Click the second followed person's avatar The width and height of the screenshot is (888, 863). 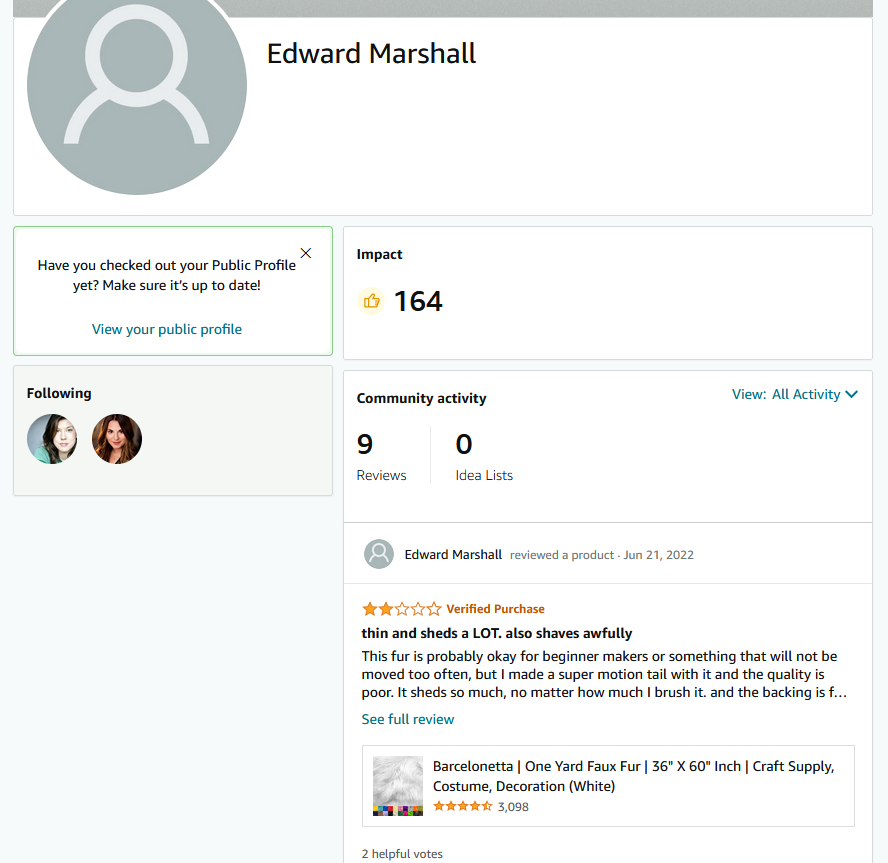coord(117,439)
